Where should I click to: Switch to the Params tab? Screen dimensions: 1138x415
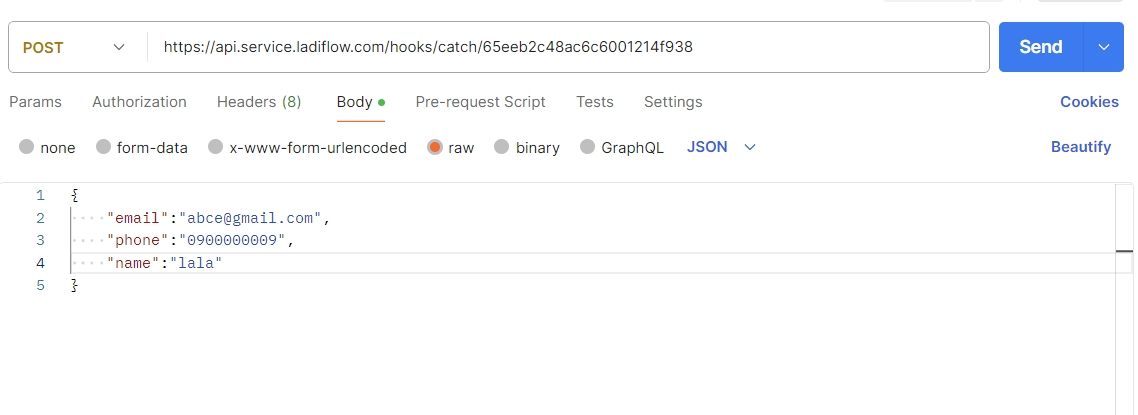click(x=35, y=102)
